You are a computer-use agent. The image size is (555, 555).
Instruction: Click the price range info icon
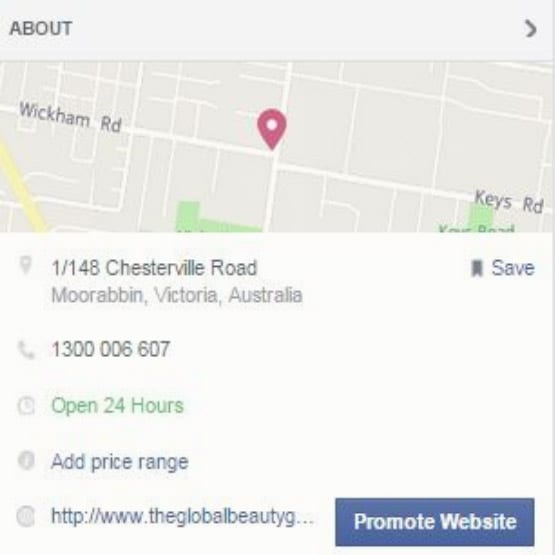(26, 461)
